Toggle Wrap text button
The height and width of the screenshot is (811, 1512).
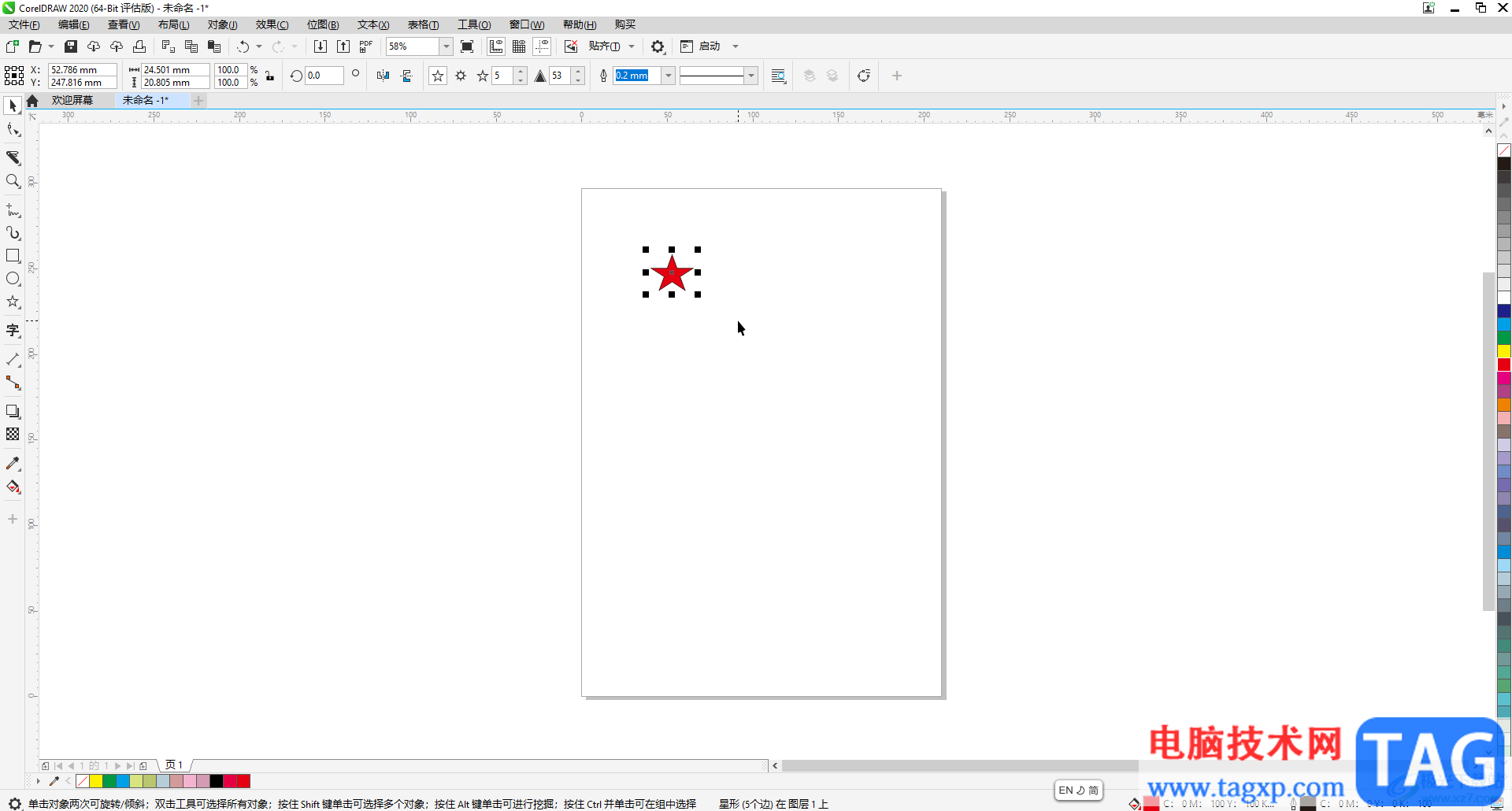pyautogui.click(x=778, y=76)
